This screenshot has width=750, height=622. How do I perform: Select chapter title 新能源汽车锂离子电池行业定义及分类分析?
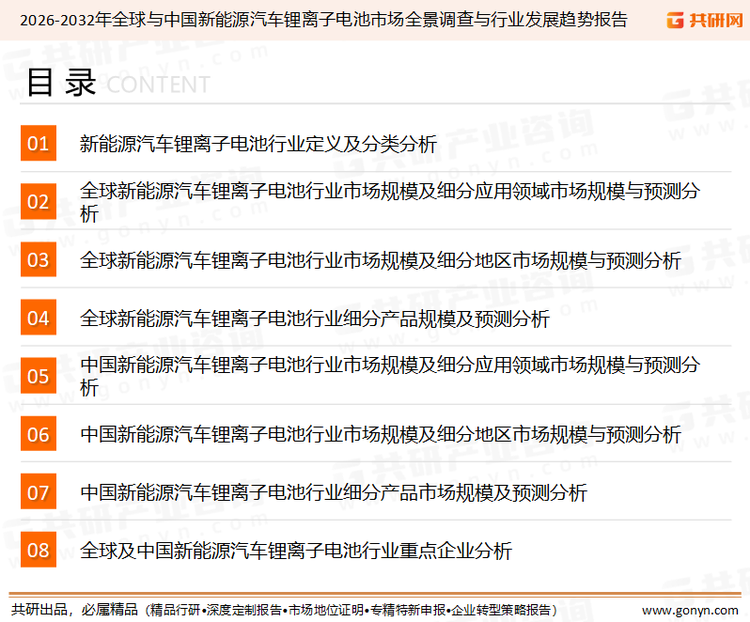click(258, 144)
